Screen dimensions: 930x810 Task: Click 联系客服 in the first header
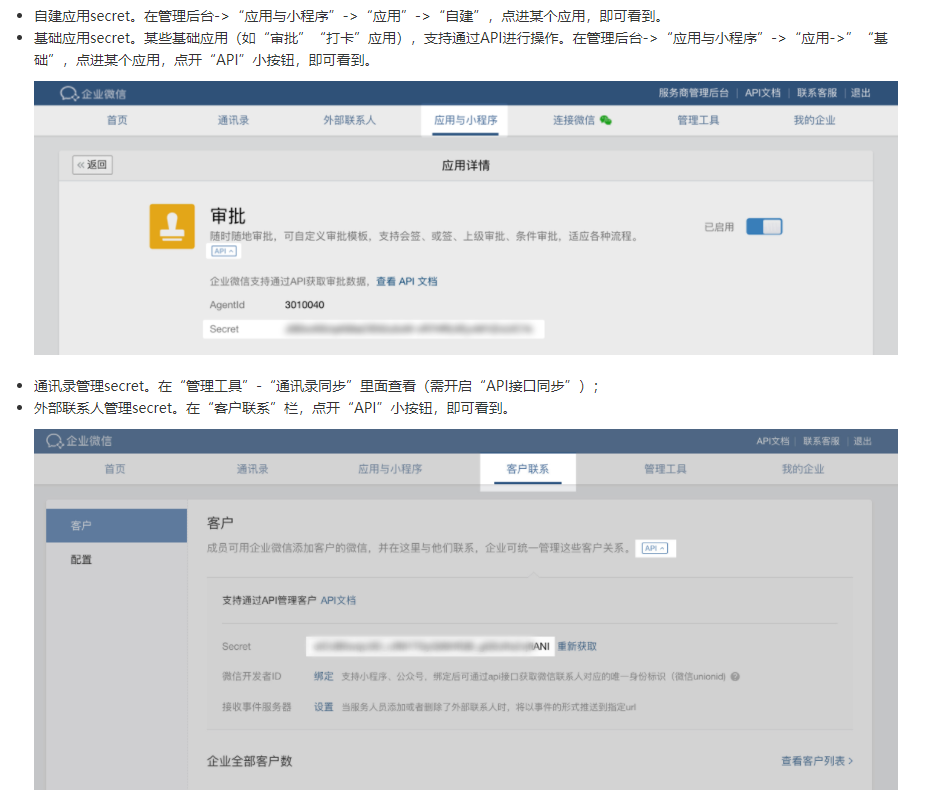tap(817, 93)
